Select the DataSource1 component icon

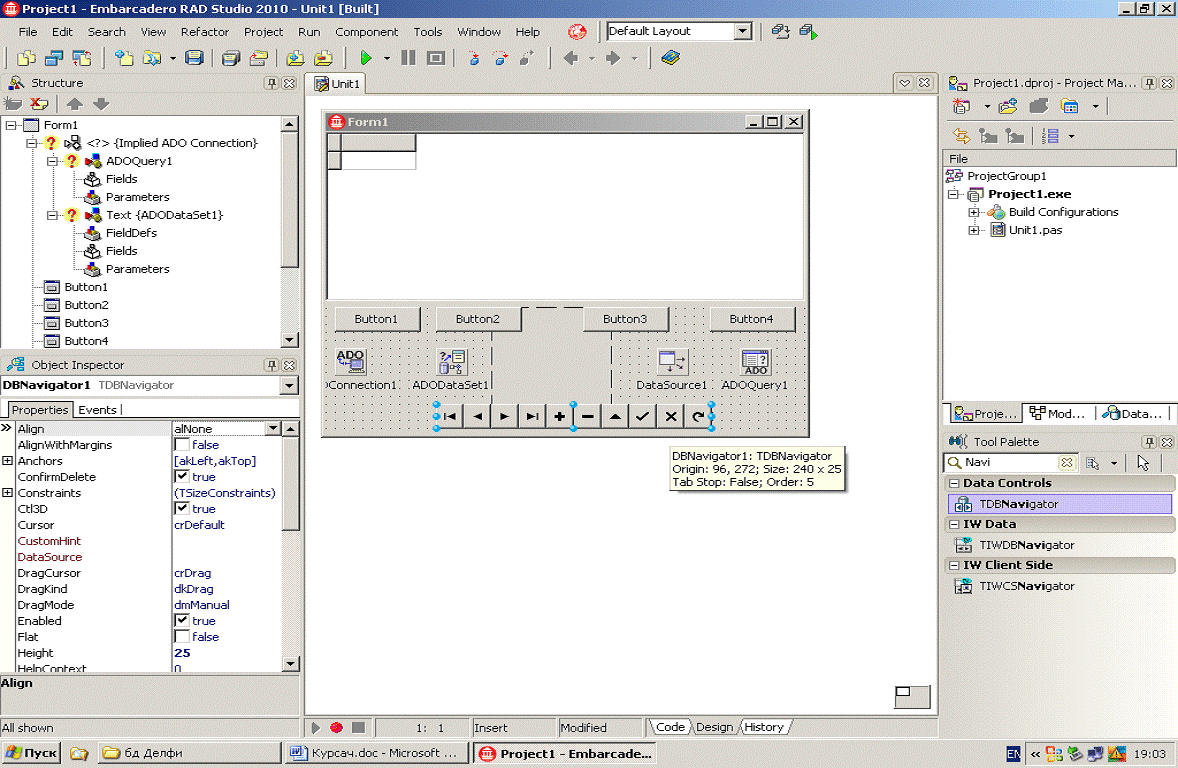(x=671, y=362)
